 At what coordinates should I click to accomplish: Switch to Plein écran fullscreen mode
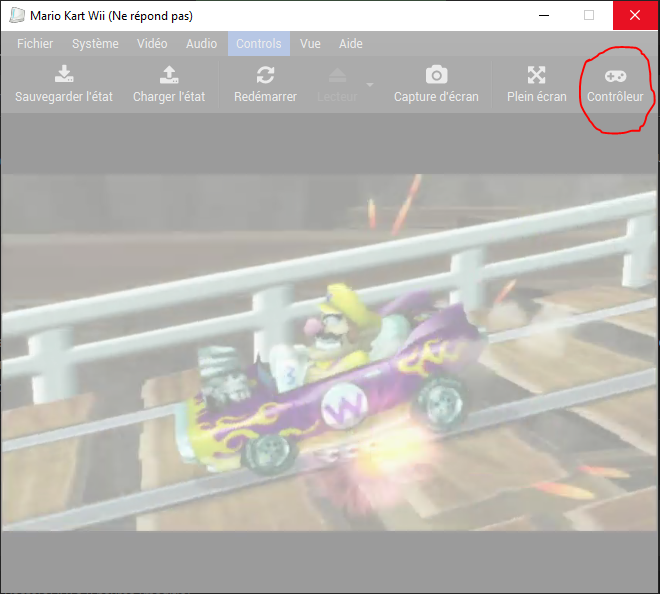[x=537, y=84]
